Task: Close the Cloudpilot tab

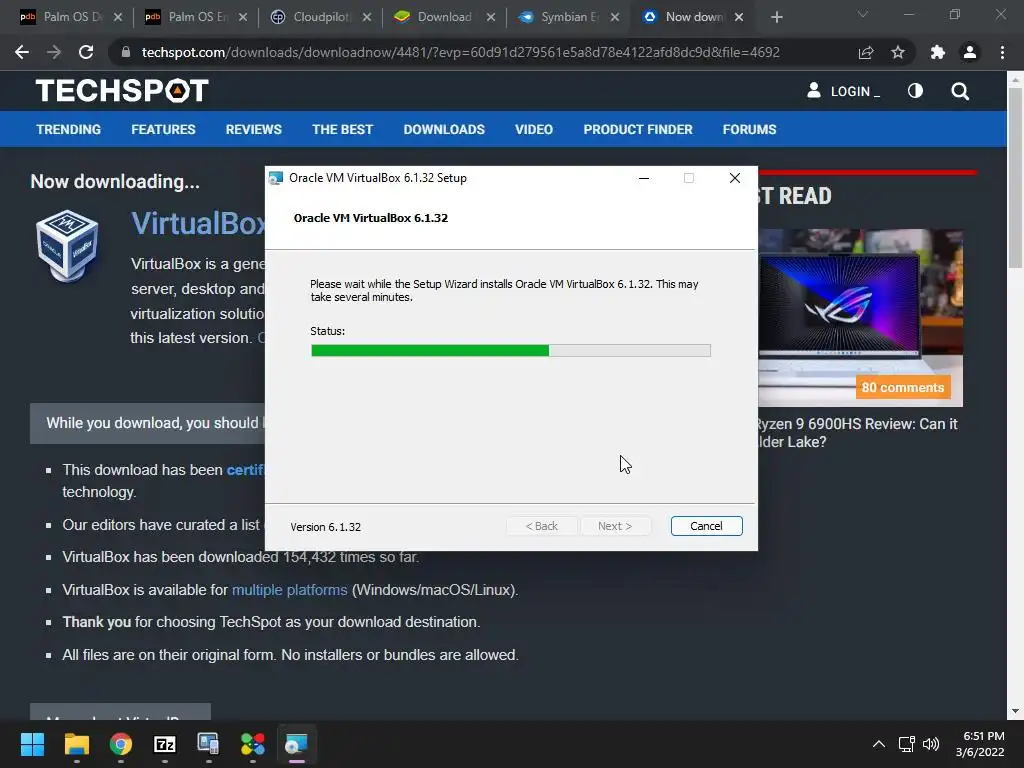Action: pos(367,17)
